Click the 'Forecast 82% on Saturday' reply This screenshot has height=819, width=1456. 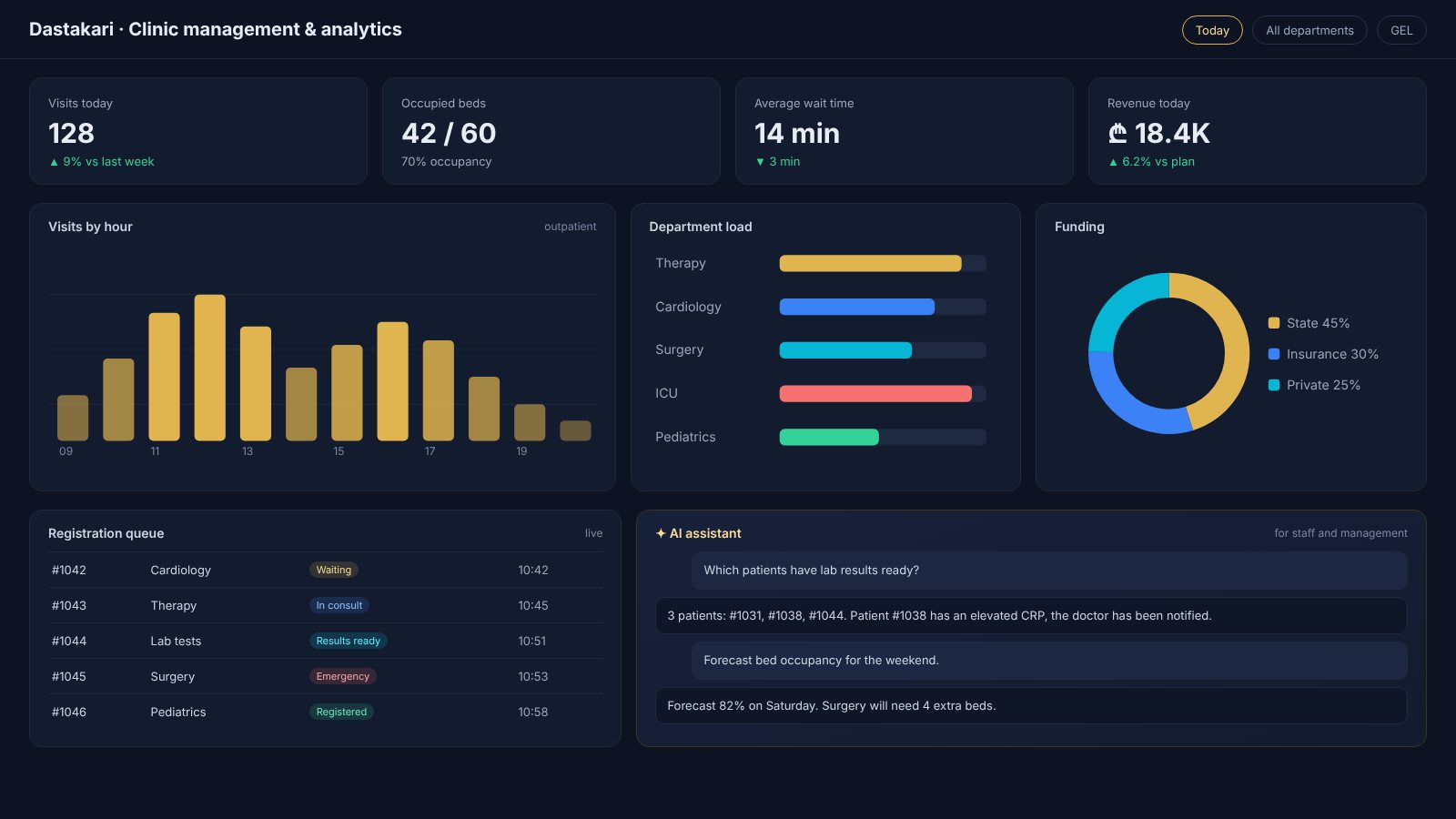(x=1031, y=706)
